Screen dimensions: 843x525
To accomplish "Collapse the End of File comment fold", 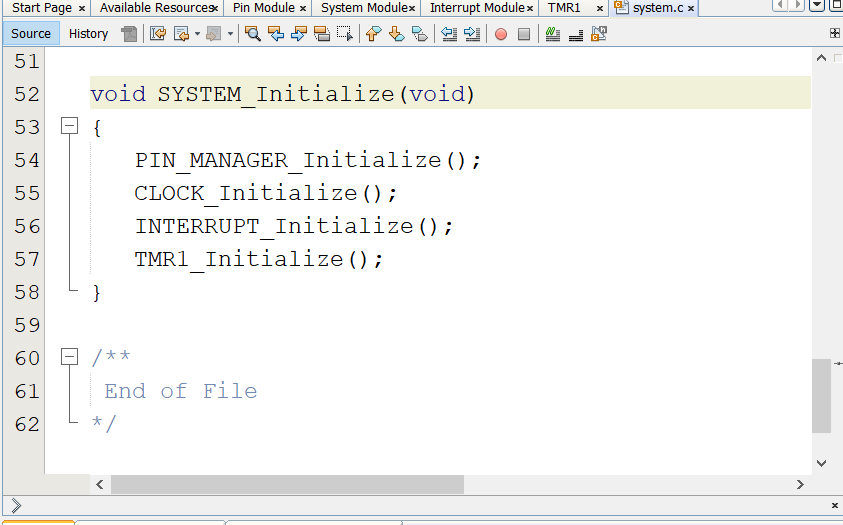I will tap(69, 356).
